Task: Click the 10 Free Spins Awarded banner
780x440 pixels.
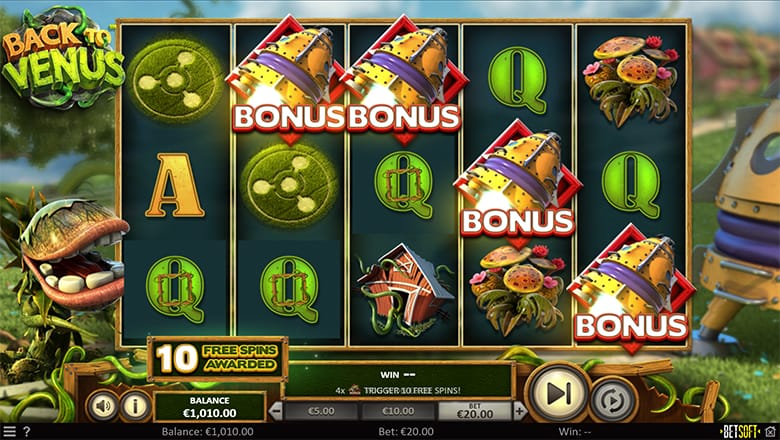Action: tap(217, 358)
